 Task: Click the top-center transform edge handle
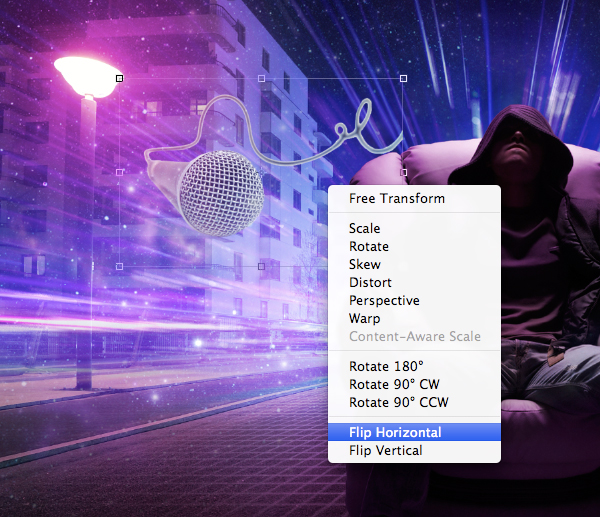(262, 77)
